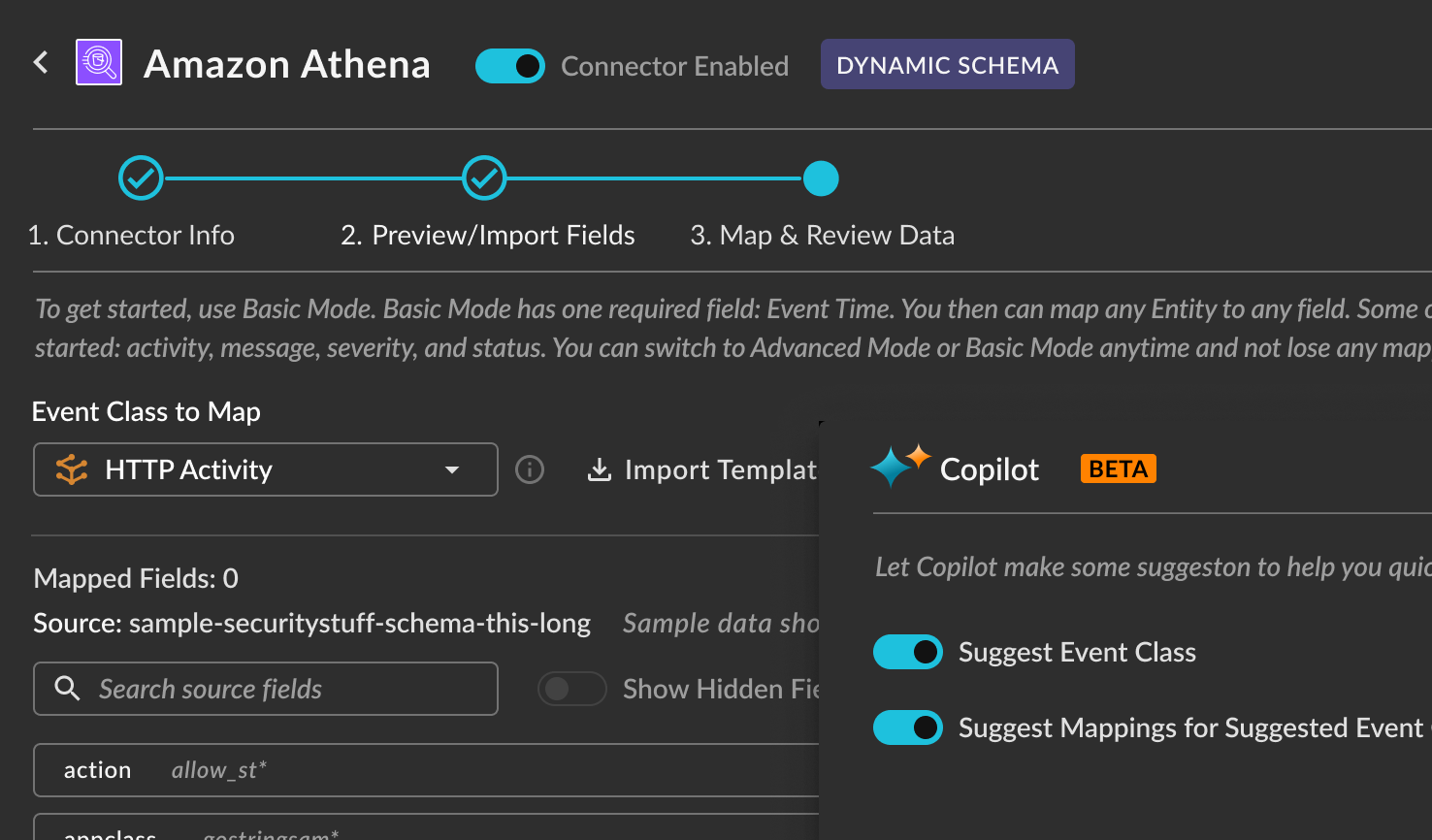Screen dimensions: 1432x840
Task: Click the Mapped Fields: 0 label
Action: tap(136, 578)
